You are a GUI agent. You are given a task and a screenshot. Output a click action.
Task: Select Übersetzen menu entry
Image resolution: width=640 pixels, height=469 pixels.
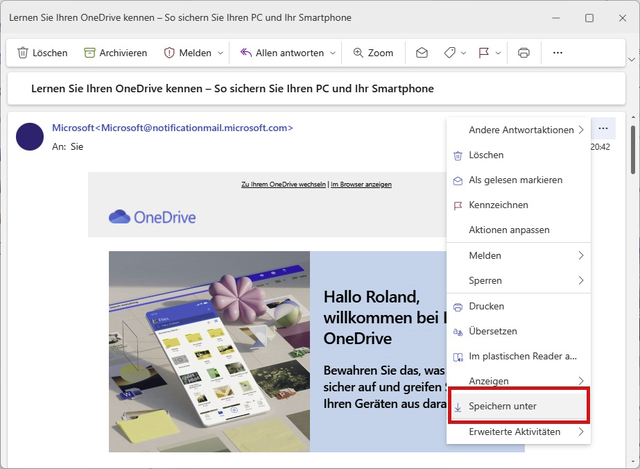tap(519, 331)
